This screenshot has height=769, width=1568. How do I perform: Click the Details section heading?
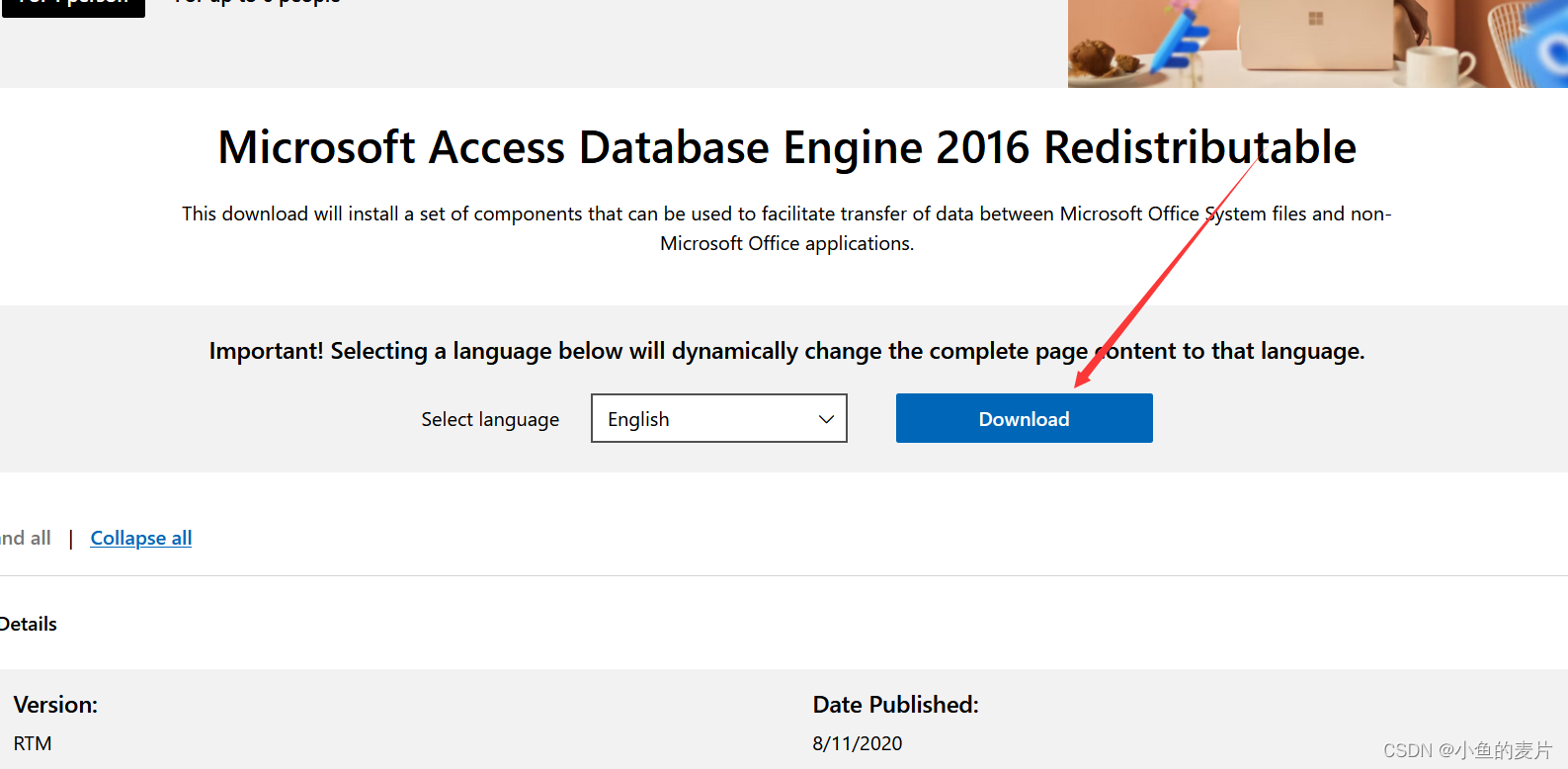pyautogui.click(x=29, y=623)
